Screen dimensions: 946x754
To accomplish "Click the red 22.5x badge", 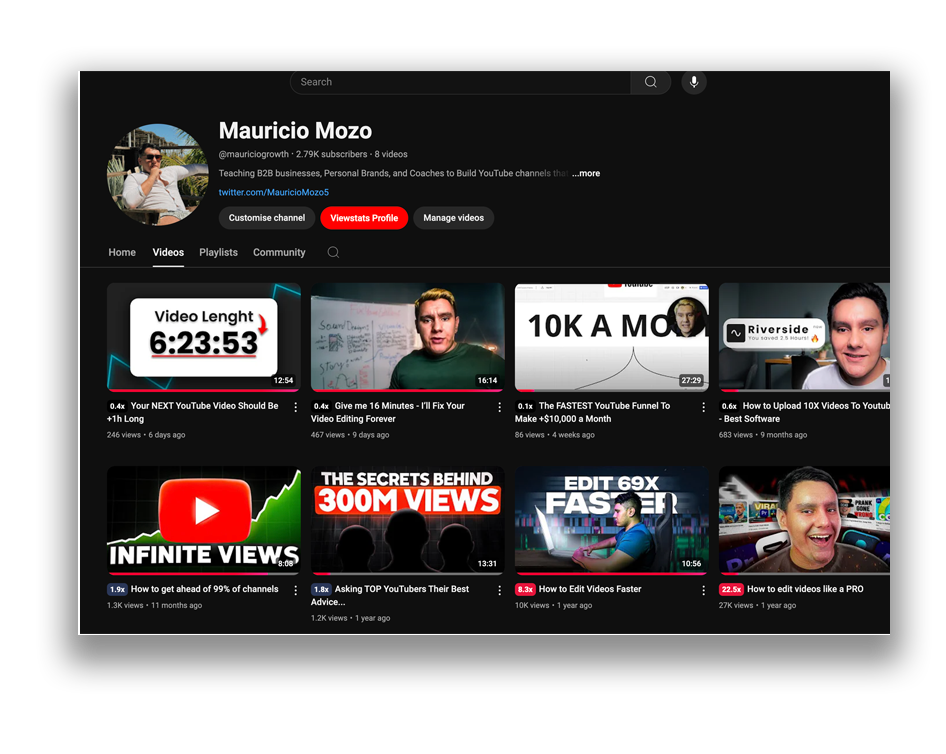I will (x=731, y=589).
